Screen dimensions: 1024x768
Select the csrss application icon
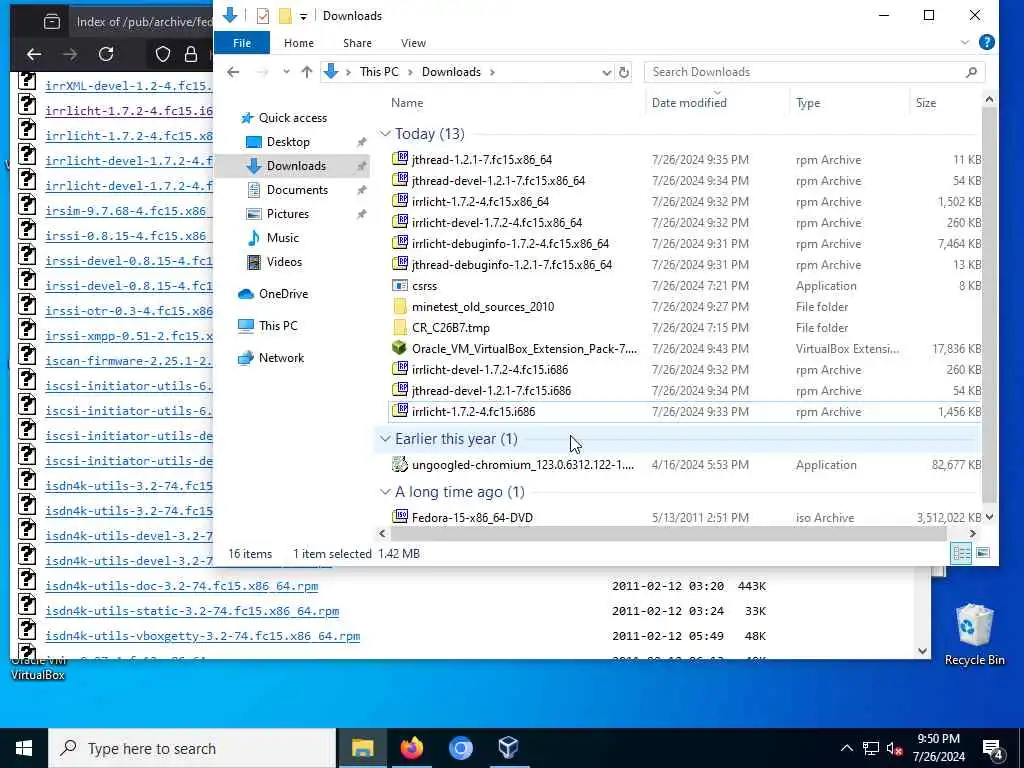400,285
